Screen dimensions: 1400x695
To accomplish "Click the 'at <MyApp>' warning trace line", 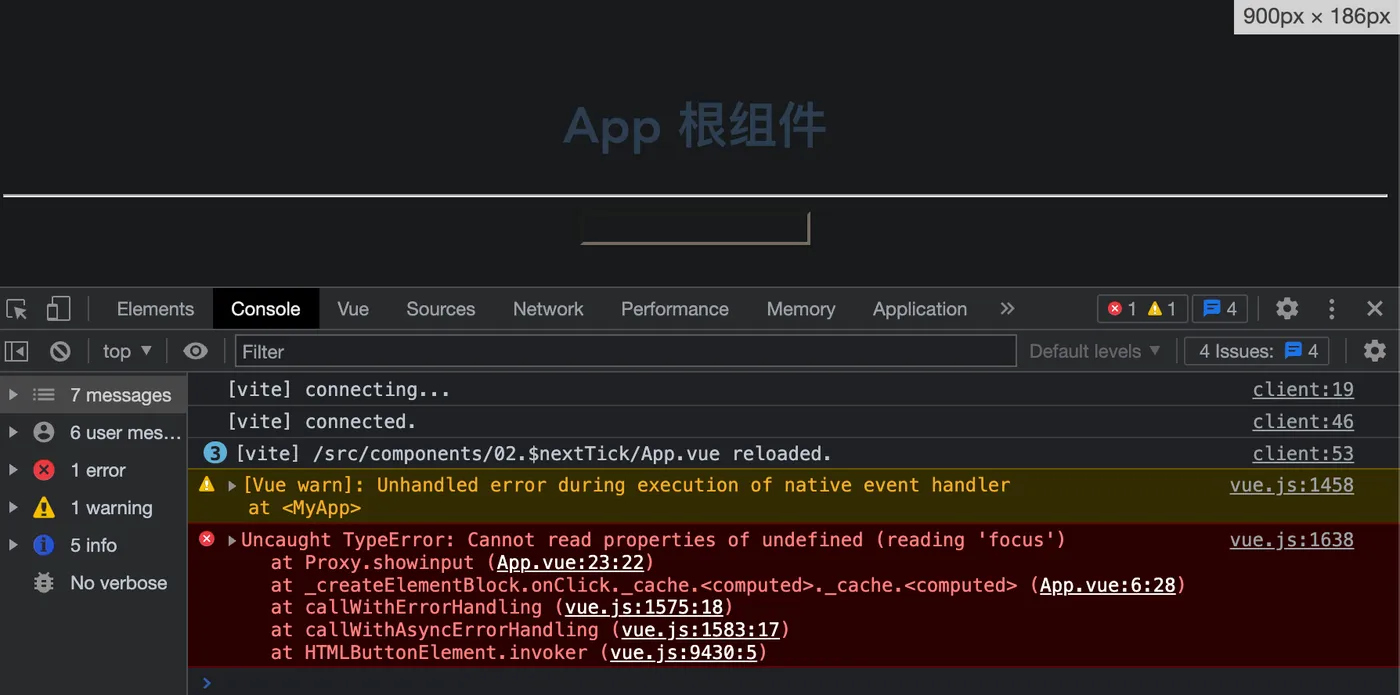I will pos(304,508).
